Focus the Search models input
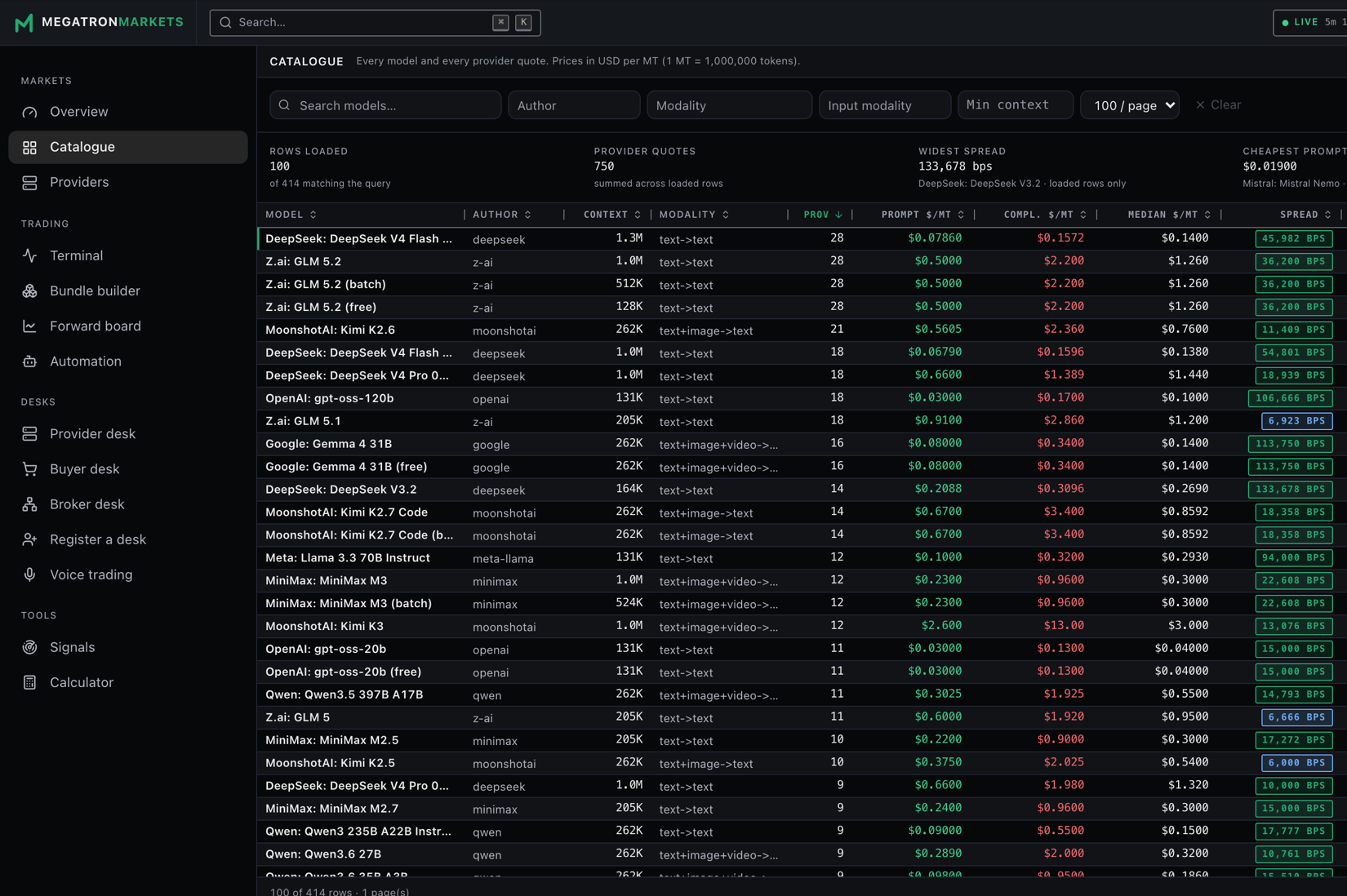 pyautogui.click(x=385, y=105)
